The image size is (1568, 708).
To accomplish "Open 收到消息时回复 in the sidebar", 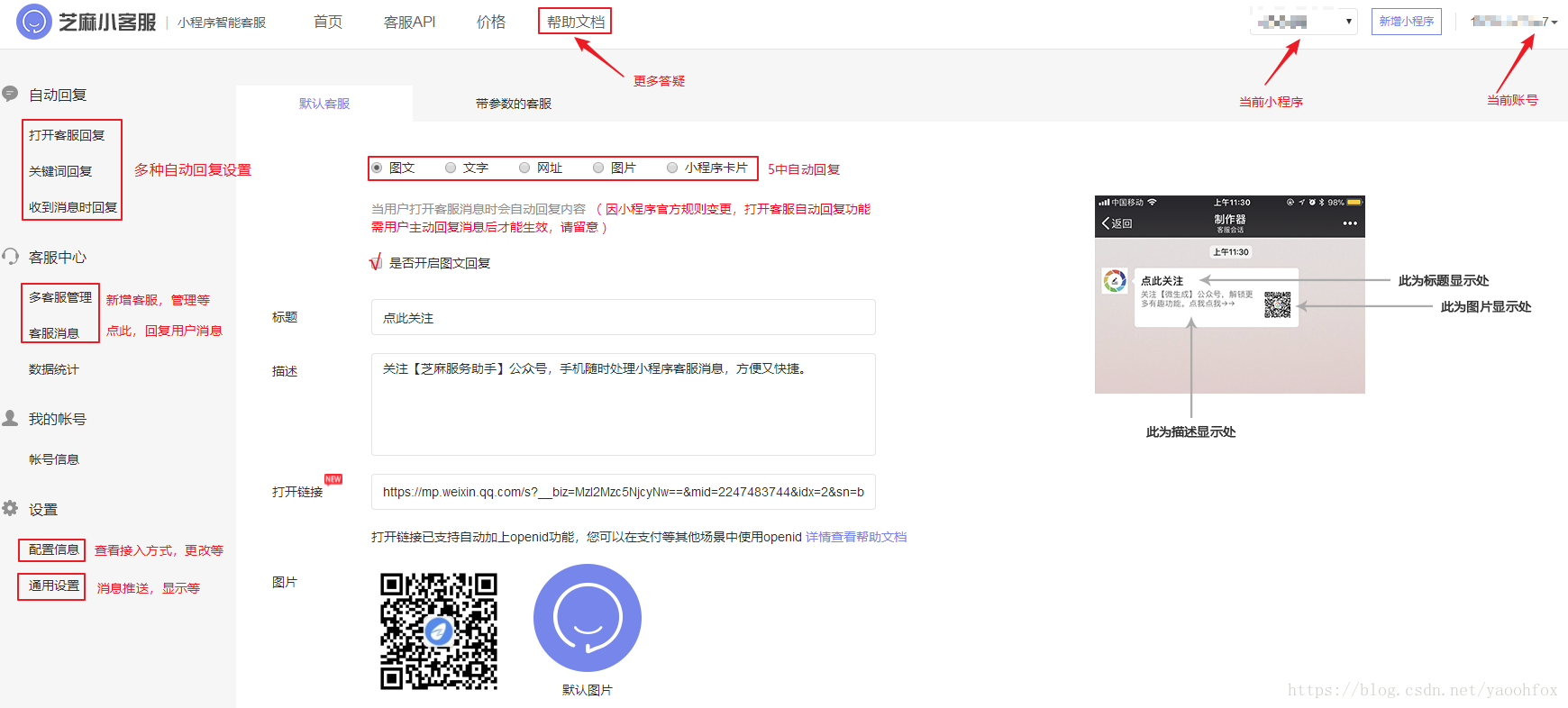I will pyautogui.click(x=73, y=207).
